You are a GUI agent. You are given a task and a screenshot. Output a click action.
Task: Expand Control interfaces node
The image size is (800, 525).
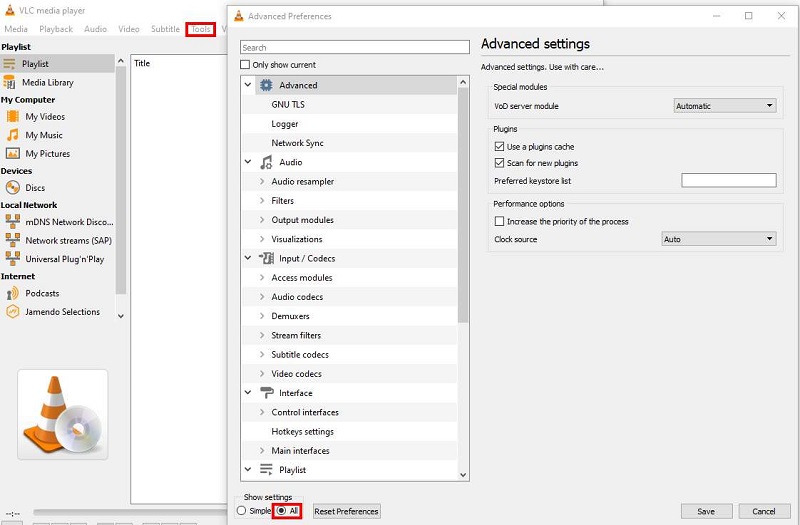tap(262, 412)
